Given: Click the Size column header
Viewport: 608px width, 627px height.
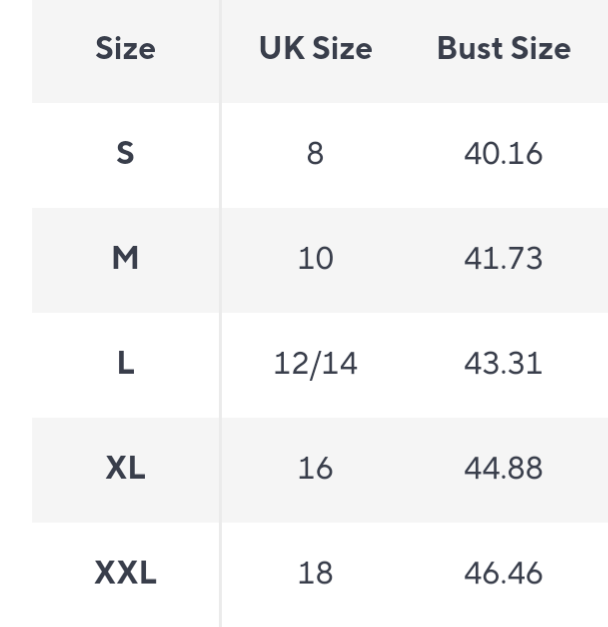Looking at the screenshot, I should tap(126, 50).
